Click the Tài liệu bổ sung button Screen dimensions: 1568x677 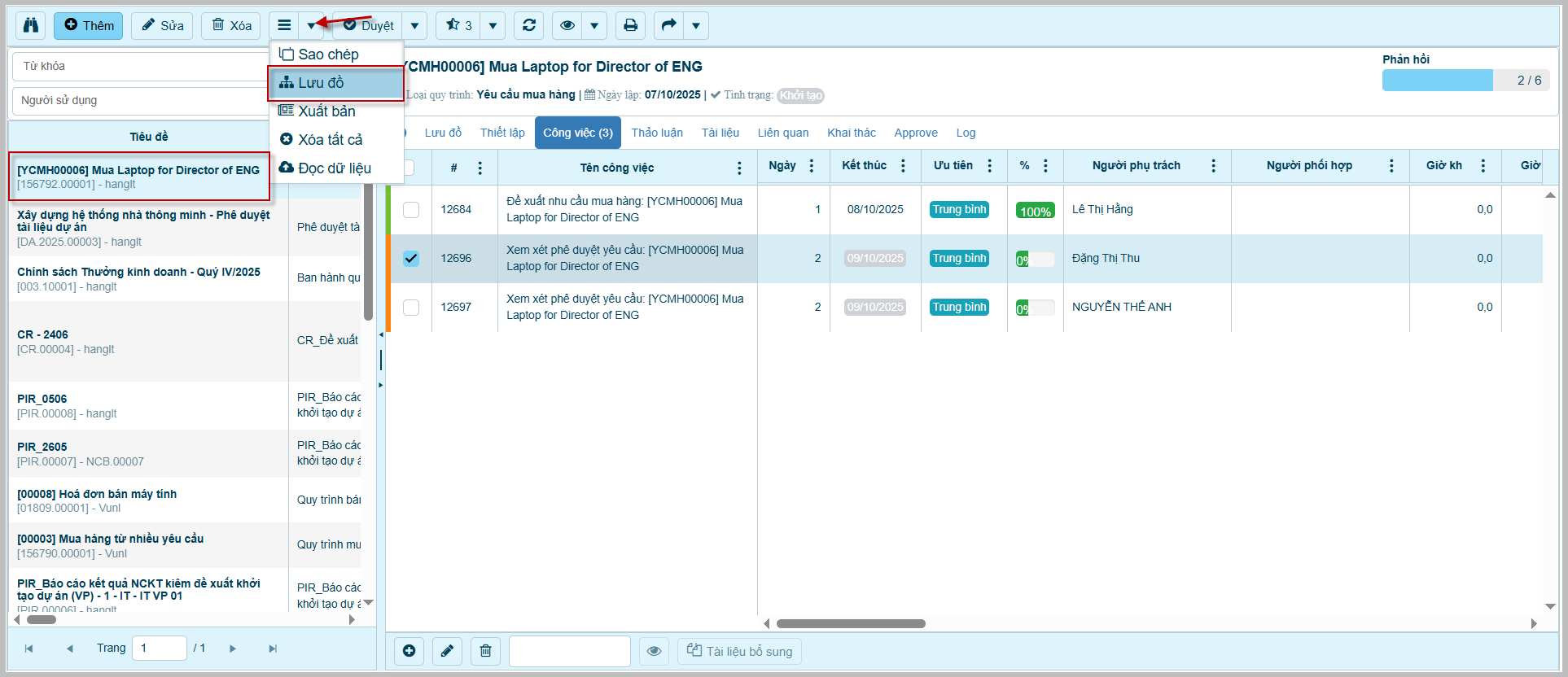coord(739,651)
